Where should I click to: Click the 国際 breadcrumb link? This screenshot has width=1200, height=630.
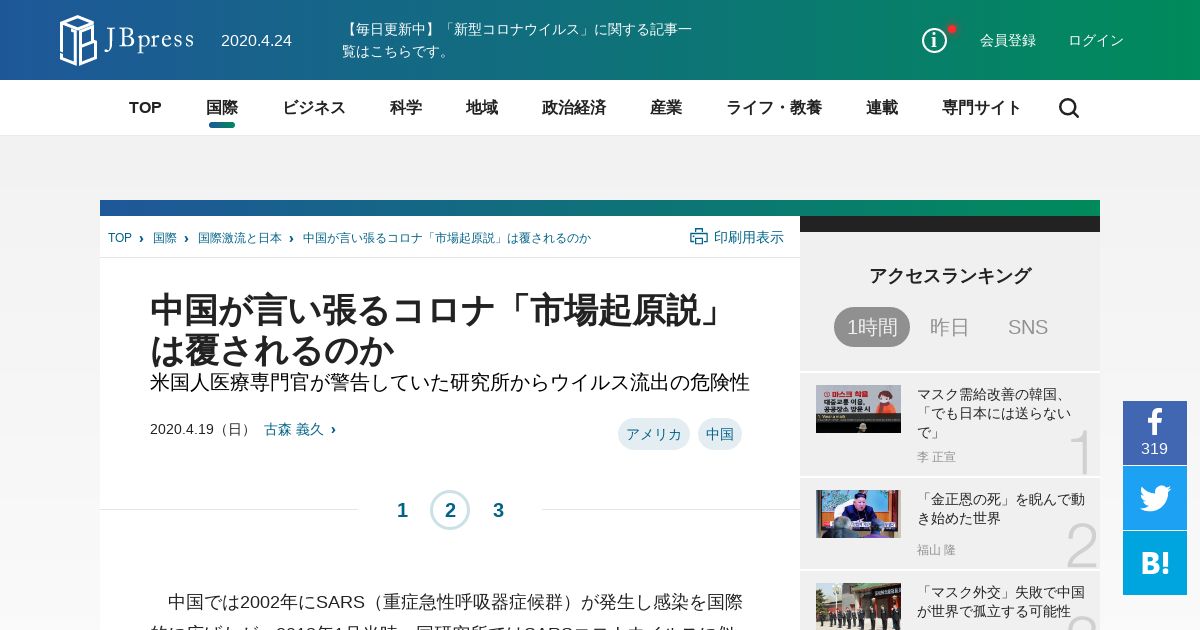[x=165, y=238]
